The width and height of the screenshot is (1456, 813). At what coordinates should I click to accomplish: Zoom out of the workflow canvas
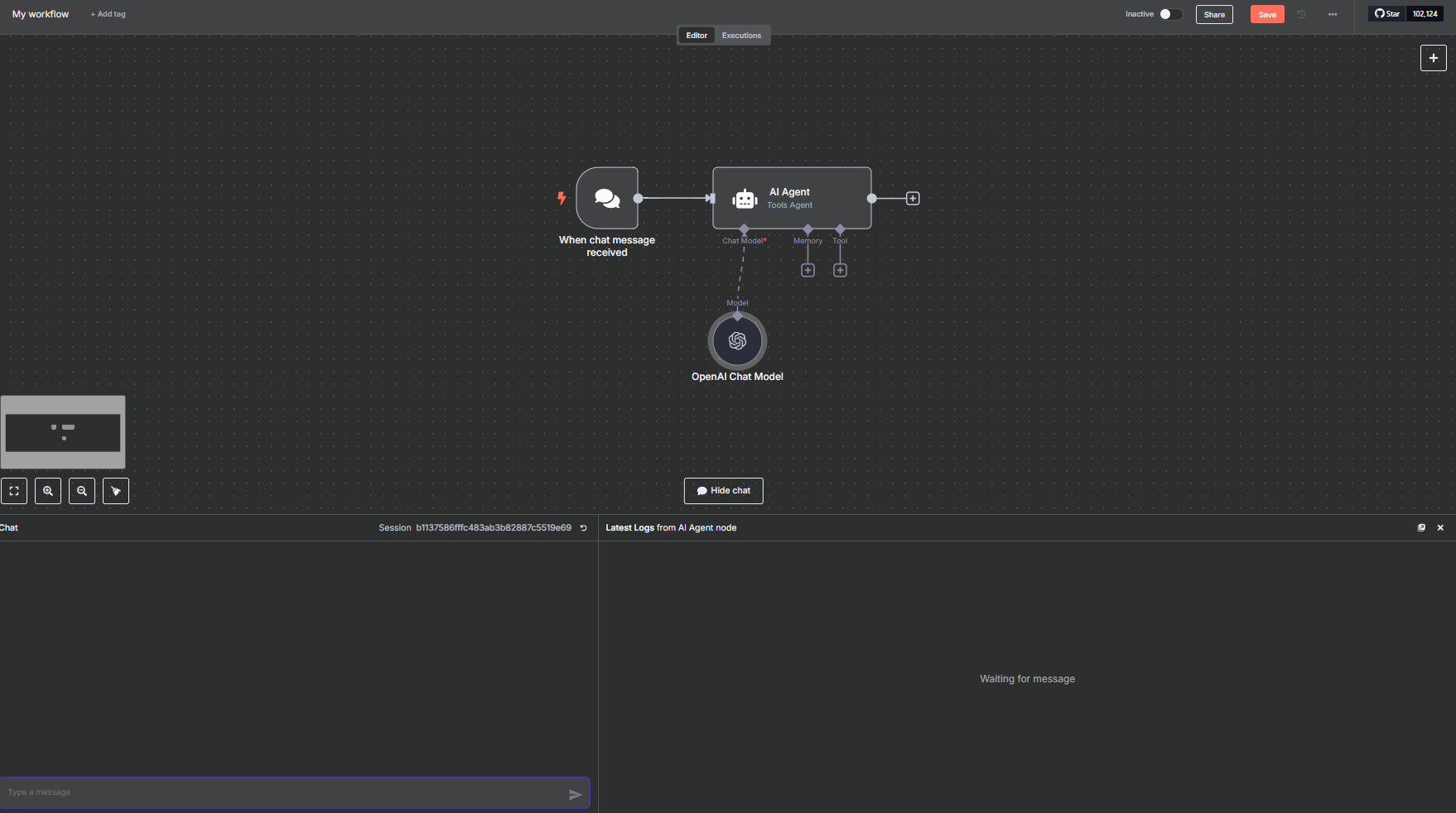pyautogui.click(x=82, y=491)
